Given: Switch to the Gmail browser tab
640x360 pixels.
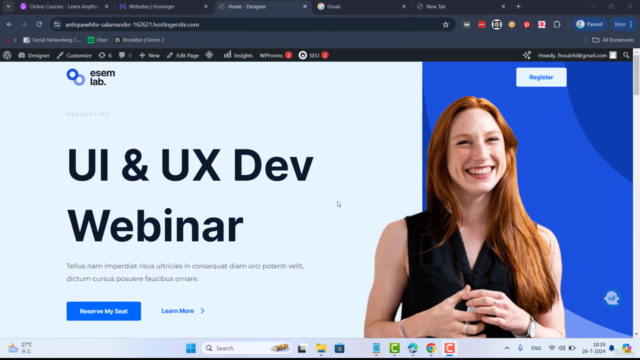Looking at the screenshot, I should click(x=361, y=7).
